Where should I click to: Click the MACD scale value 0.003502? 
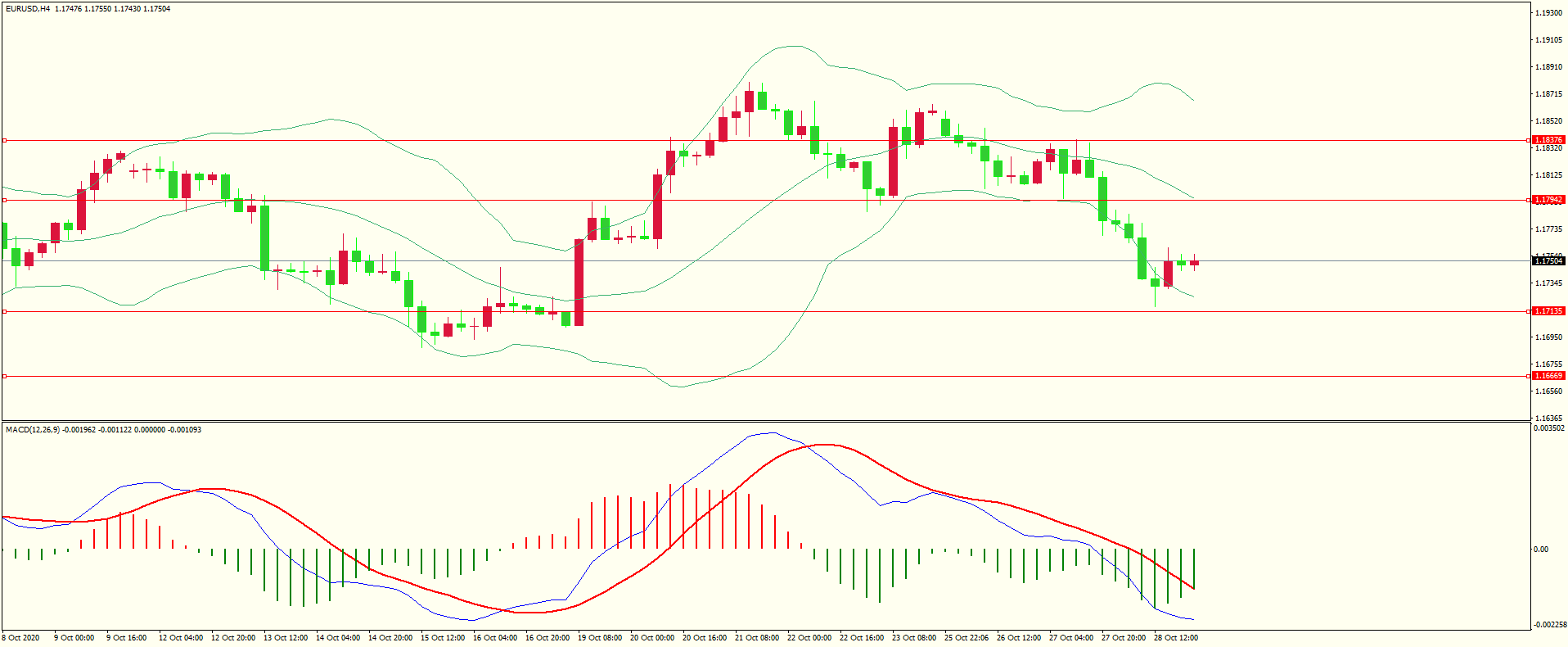(x=1549, y=428)
